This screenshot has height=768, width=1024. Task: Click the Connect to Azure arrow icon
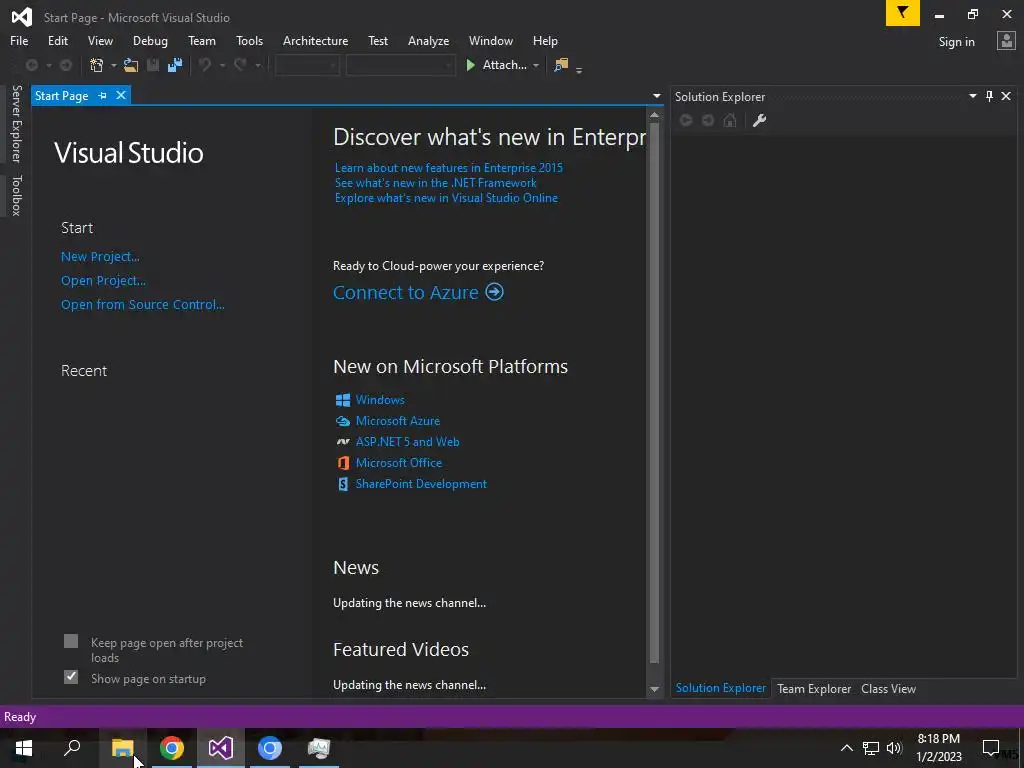point(494,292)
